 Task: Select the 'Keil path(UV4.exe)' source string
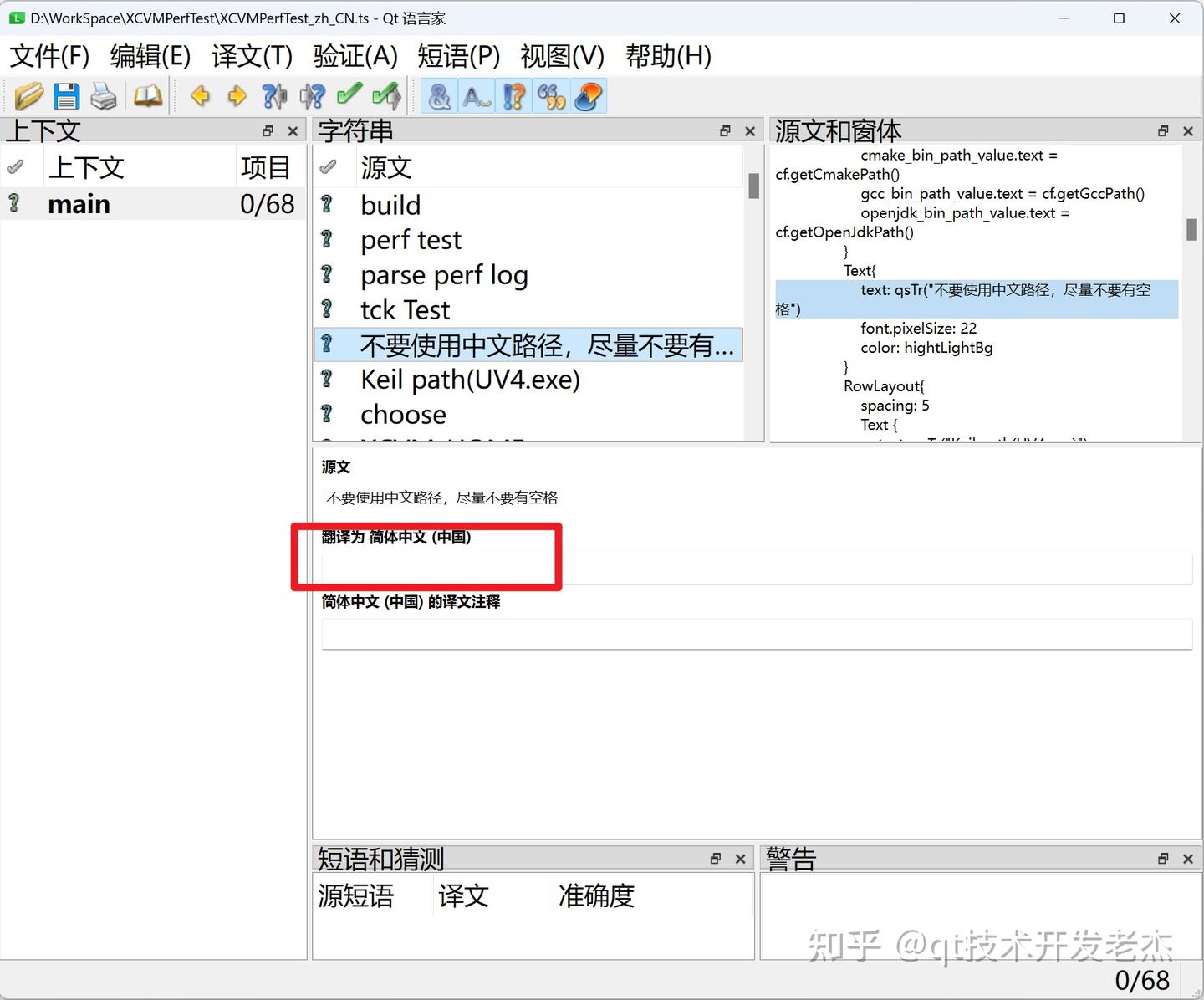(x=470, y=379)
